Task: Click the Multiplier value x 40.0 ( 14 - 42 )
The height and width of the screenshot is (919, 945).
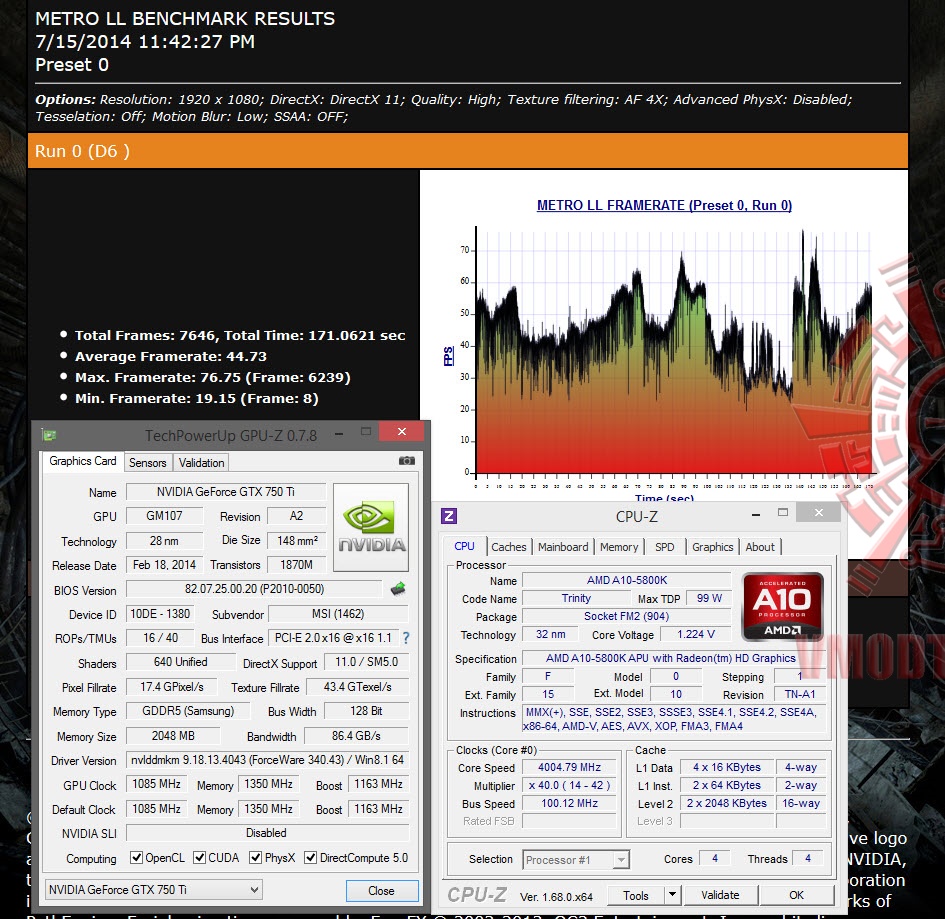Action: (x=570, y=785)
